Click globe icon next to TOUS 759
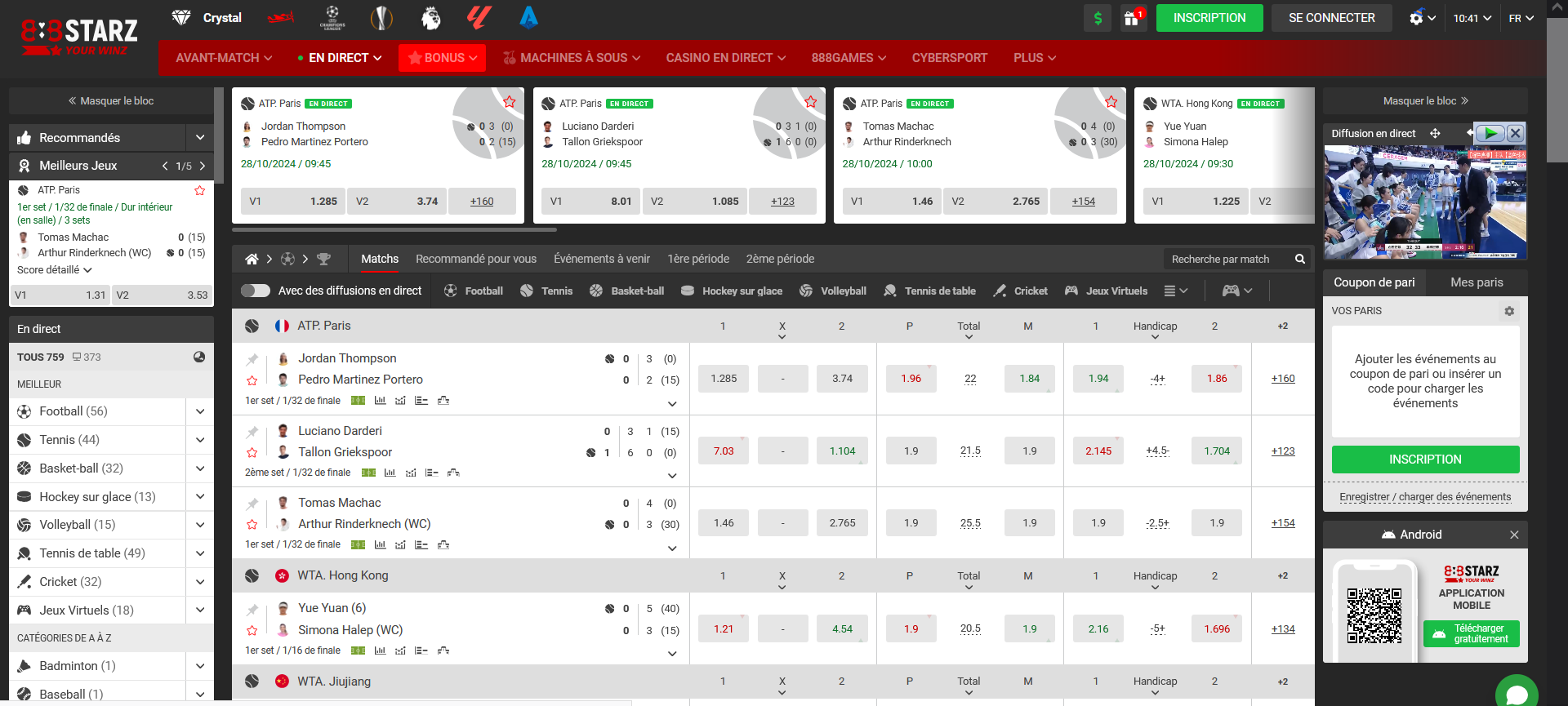This screenshot has width=1568, height=706. (x=199, y=357)
